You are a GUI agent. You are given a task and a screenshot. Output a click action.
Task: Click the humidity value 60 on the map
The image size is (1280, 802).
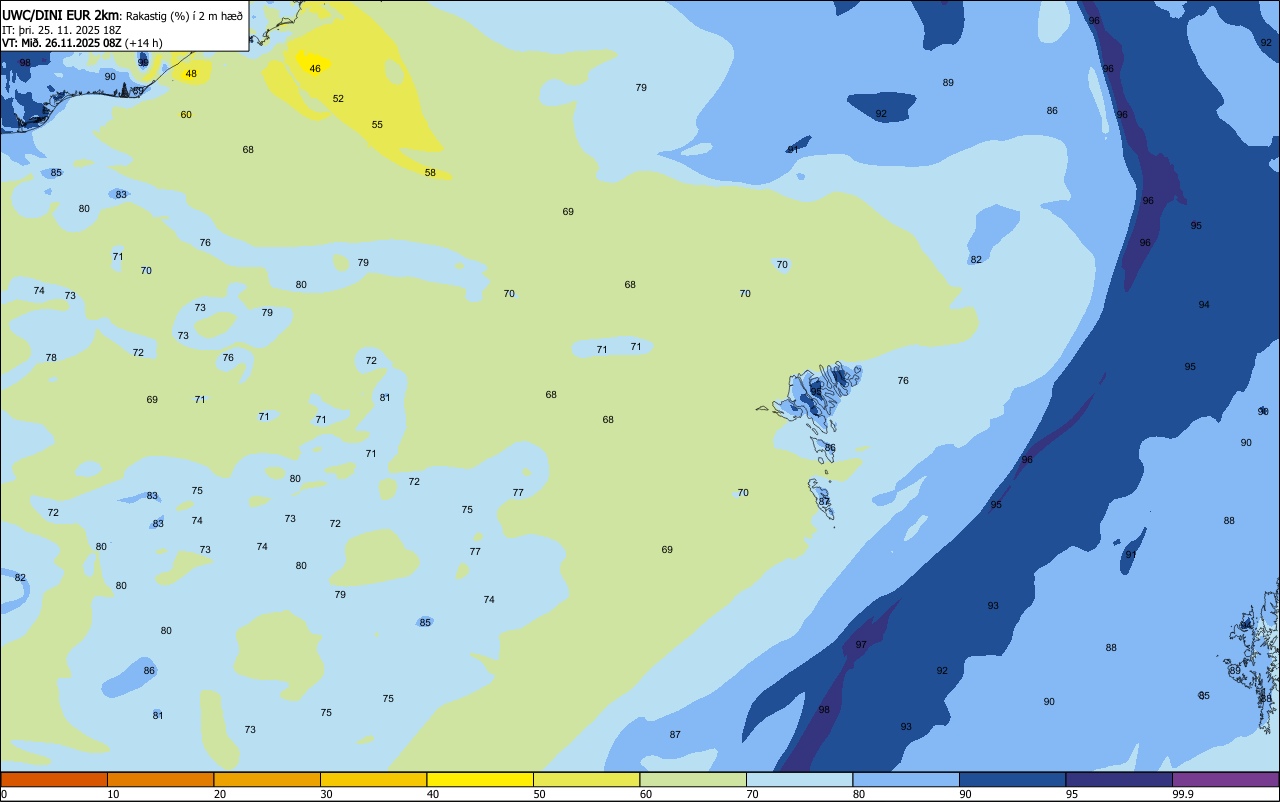coord(186,115)
